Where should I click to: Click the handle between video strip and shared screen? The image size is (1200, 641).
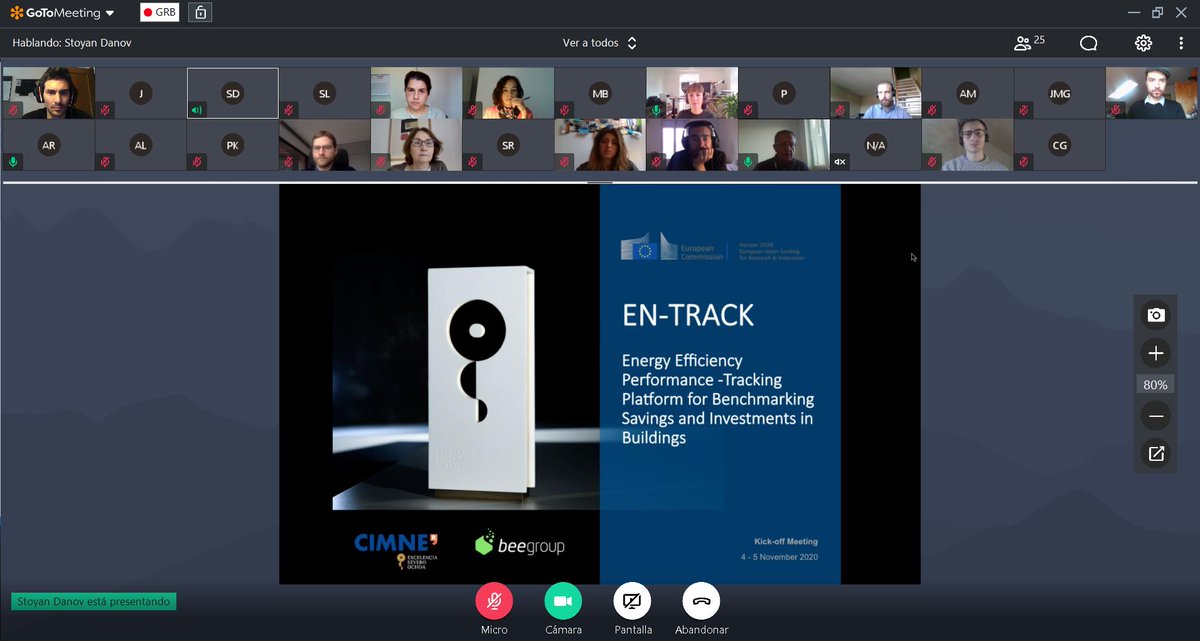click(600, 182)
